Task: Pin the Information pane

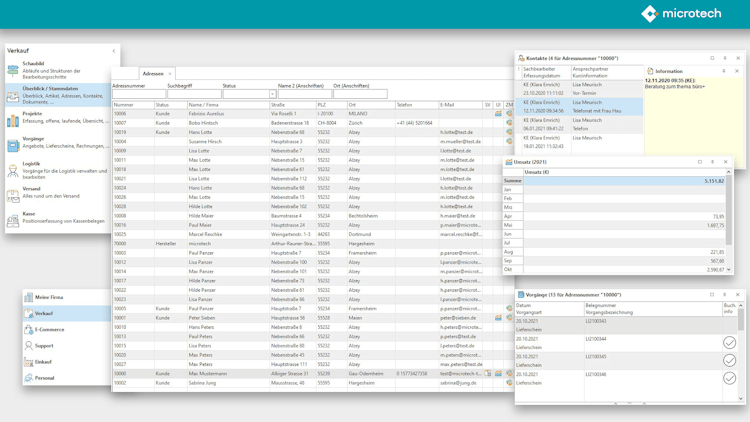Action: click(724, 71)
